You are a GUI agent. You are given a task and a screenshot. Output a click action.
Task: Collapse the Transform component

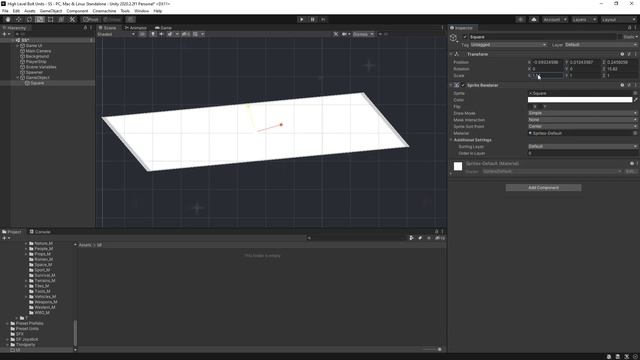click(451, 54)
